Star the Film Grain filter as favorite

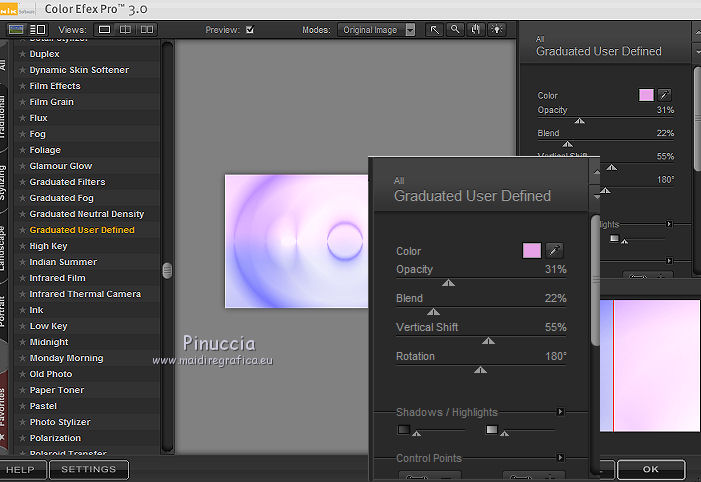click(x=22, y=102)
